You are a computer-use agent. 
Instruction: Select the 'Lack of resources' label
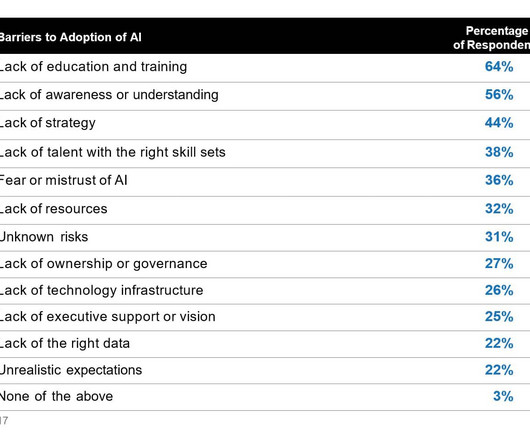53,209
